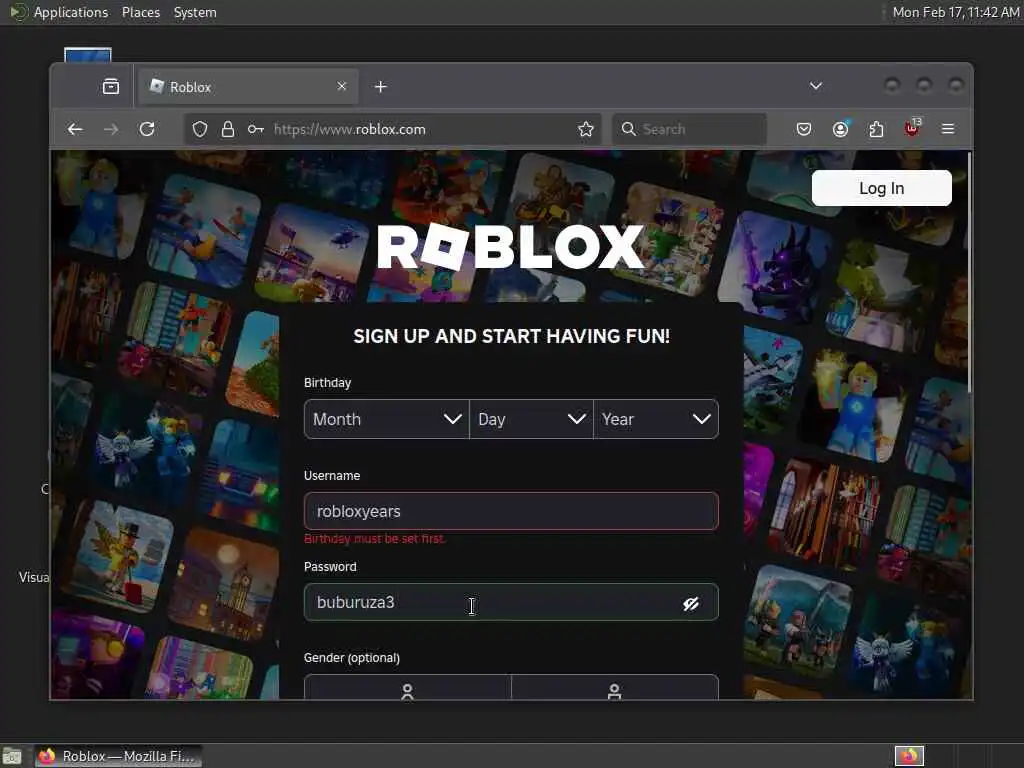
Task: Select the Roblox browser tab
Action: pyautogui.click(x=248, y=87)
